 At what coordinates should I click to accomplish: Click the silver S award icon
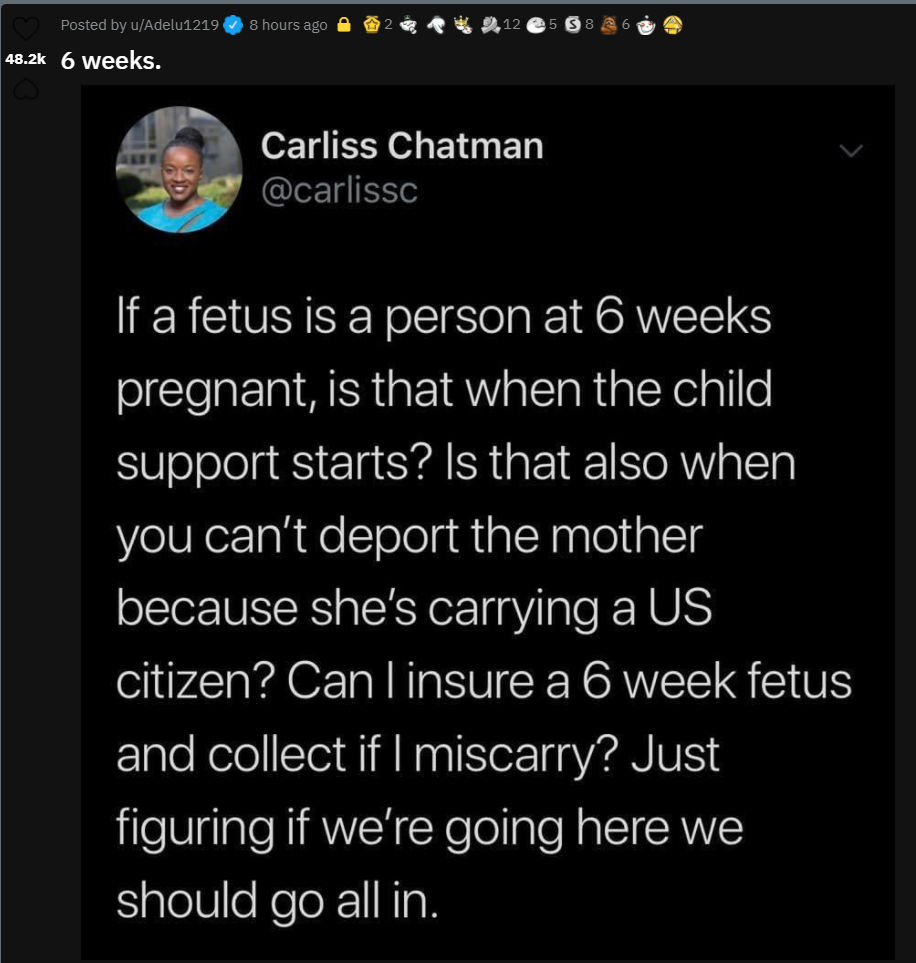(573, 25)
